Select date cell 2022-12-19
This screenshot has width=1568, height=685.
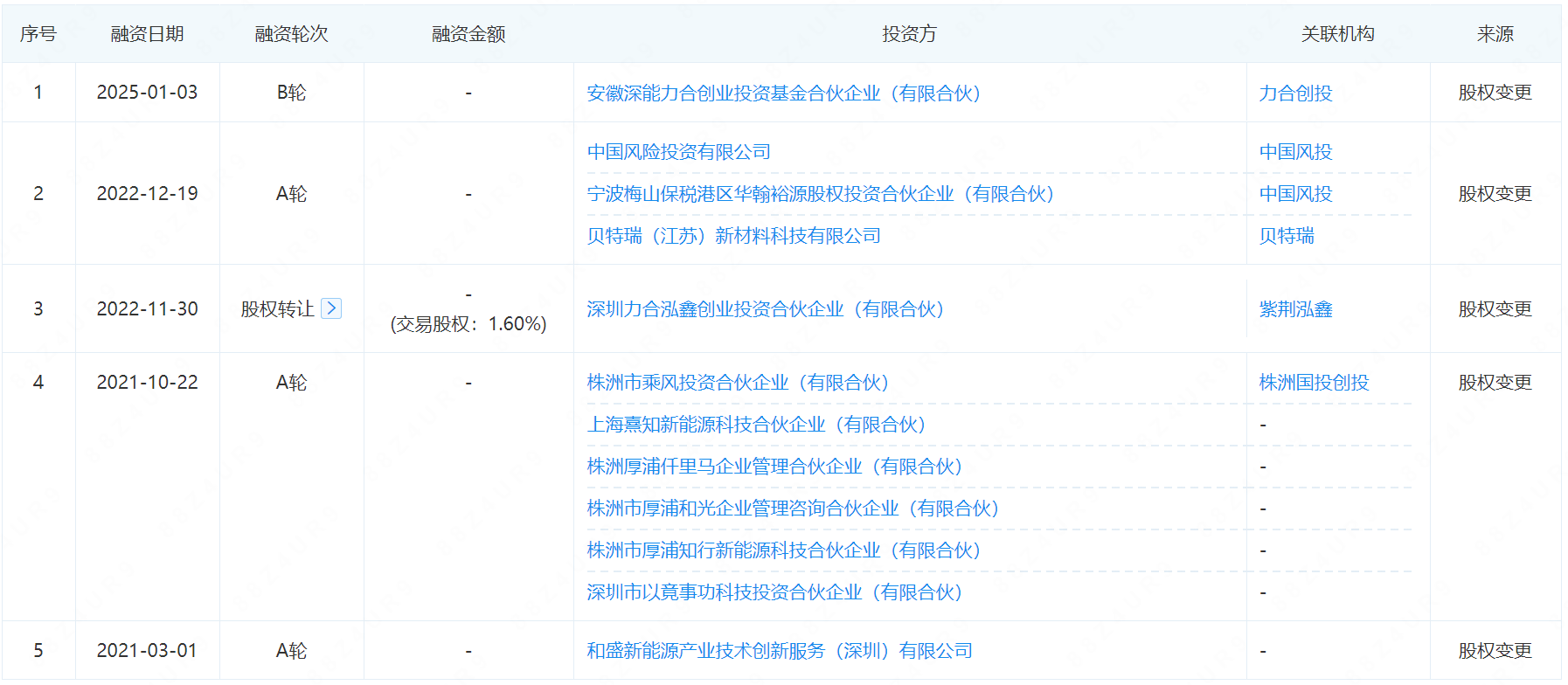pos(147,194)
